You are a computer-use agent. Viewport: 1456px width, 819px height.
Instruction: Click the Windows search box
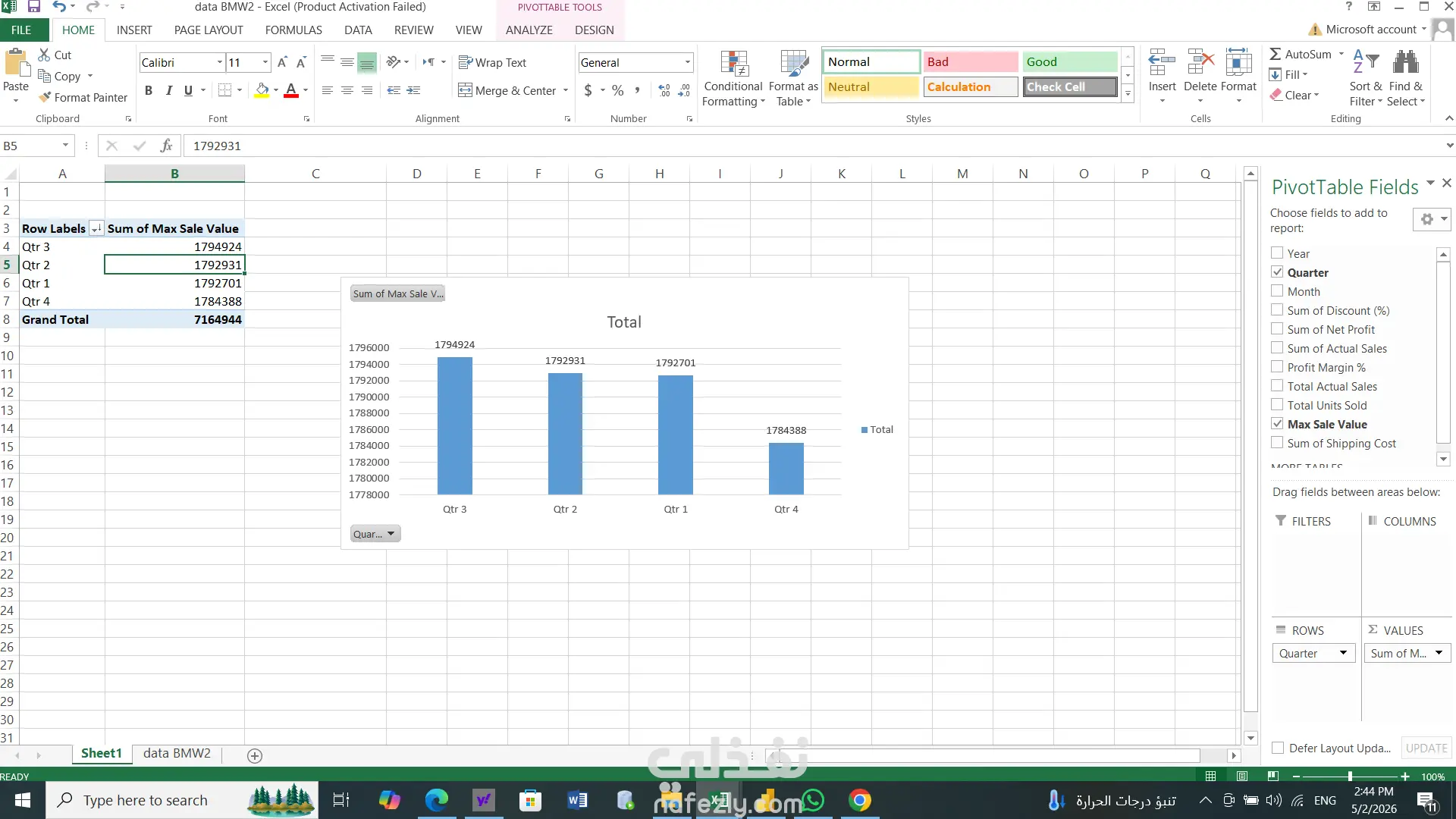[182, 800]
